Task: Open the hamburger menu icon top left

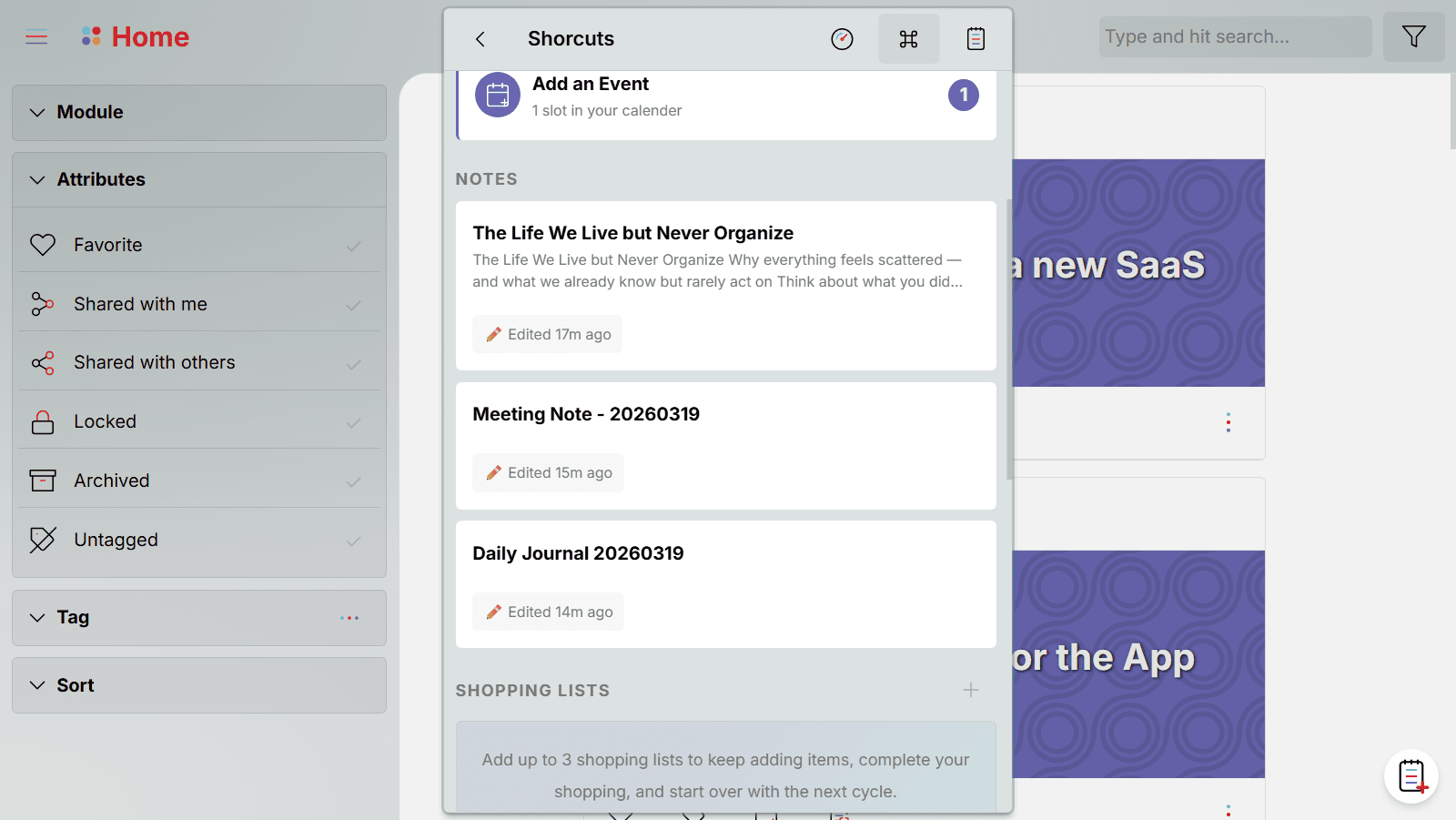Action: (x=35, y=36)
